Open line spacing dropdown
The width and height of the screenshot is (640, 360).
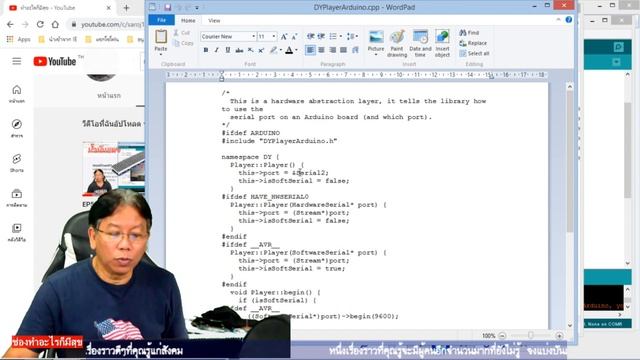coord(352,36)
